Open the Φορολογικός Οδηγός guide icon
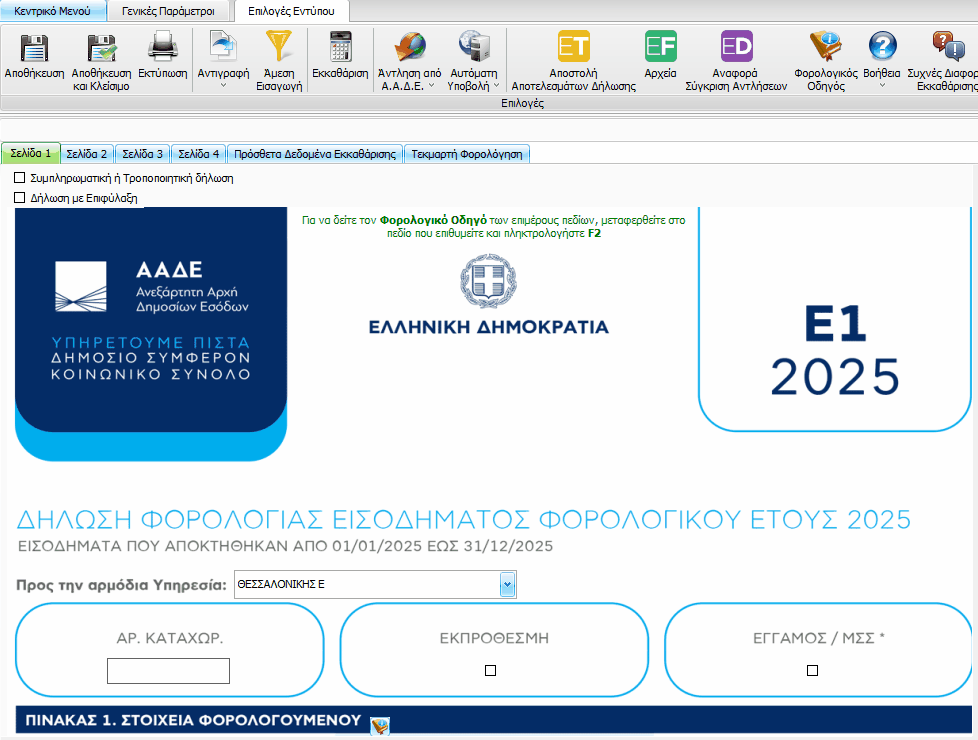Screen dimensions: 978x740 [826, 47]
